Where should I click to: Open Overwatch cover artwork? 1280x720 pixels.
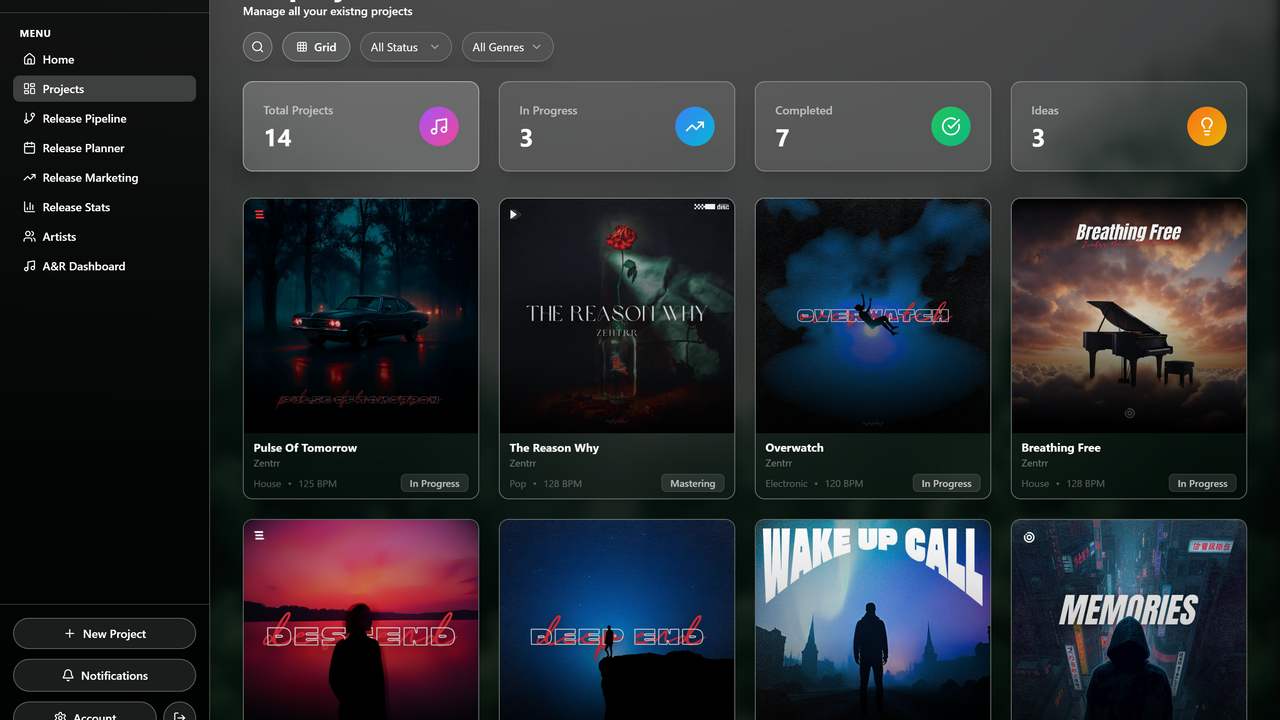click(x=873, y=316)
